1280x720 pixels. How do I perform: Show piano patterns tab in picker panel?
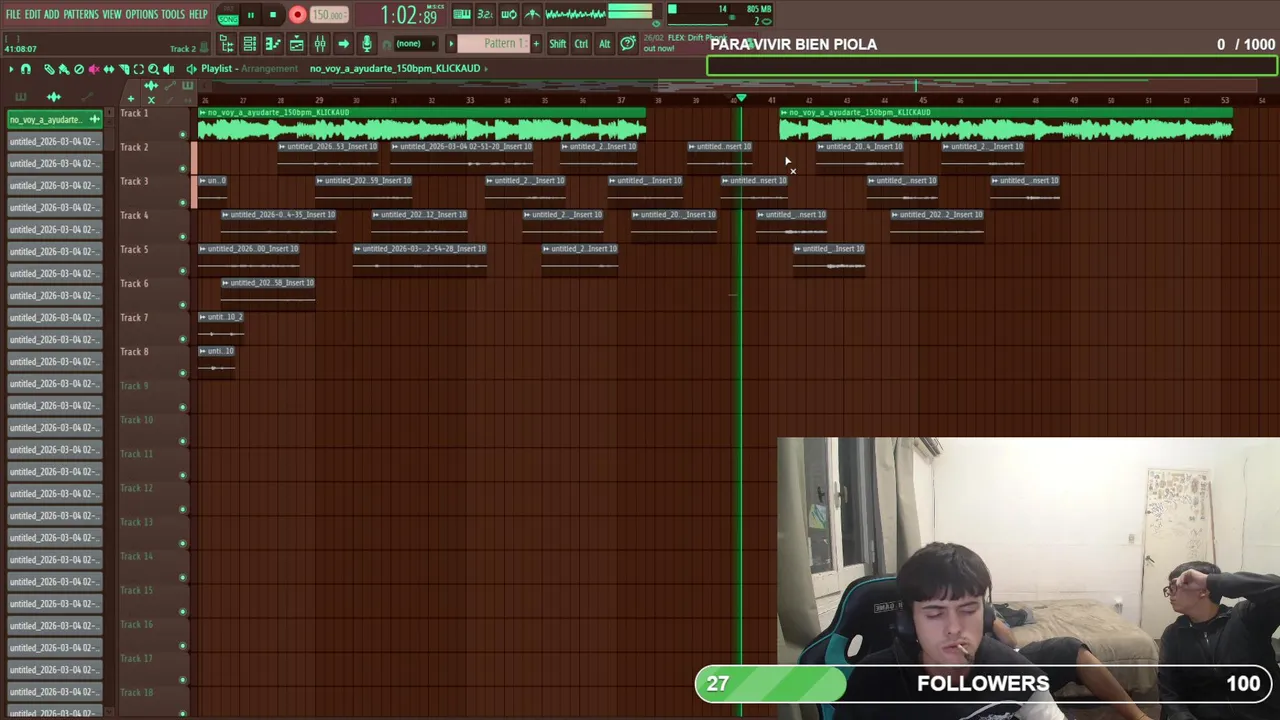click(x=21, y=96)
